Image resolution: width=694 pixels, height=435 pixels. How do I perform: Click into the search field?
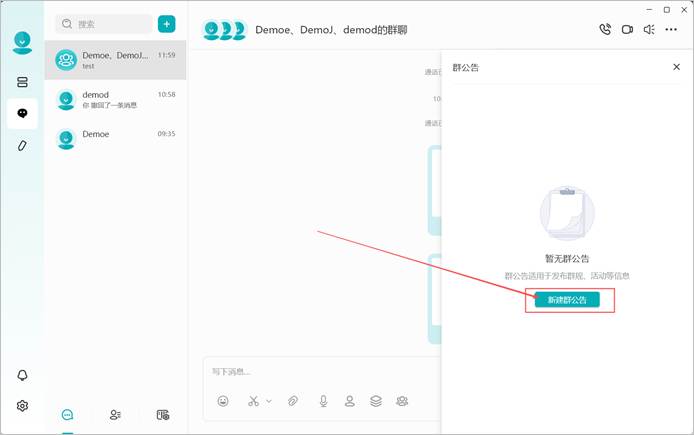104,24
